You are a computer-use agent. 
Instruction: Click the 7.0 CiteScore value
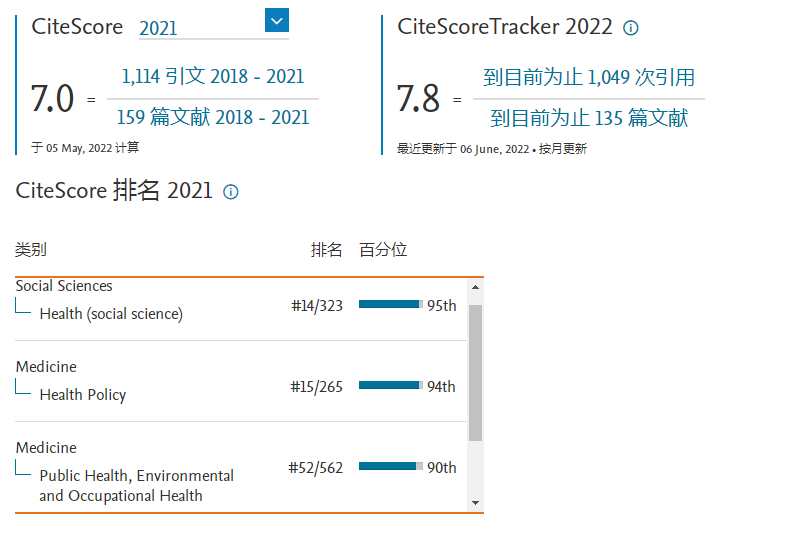(52, 98)
